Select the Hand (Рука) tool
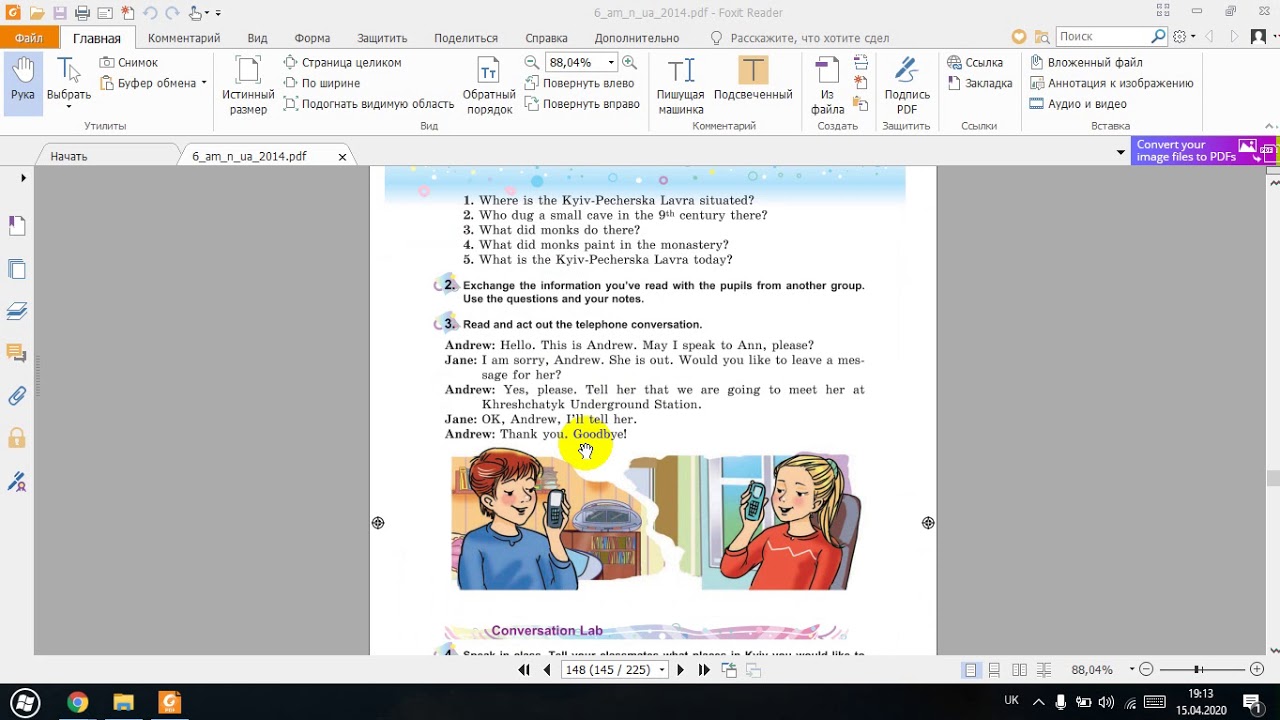 22,82
